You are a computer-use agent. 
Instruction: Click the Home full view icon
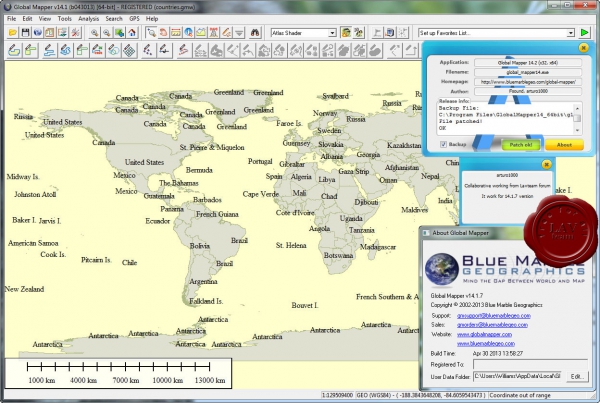coord(132,33)
